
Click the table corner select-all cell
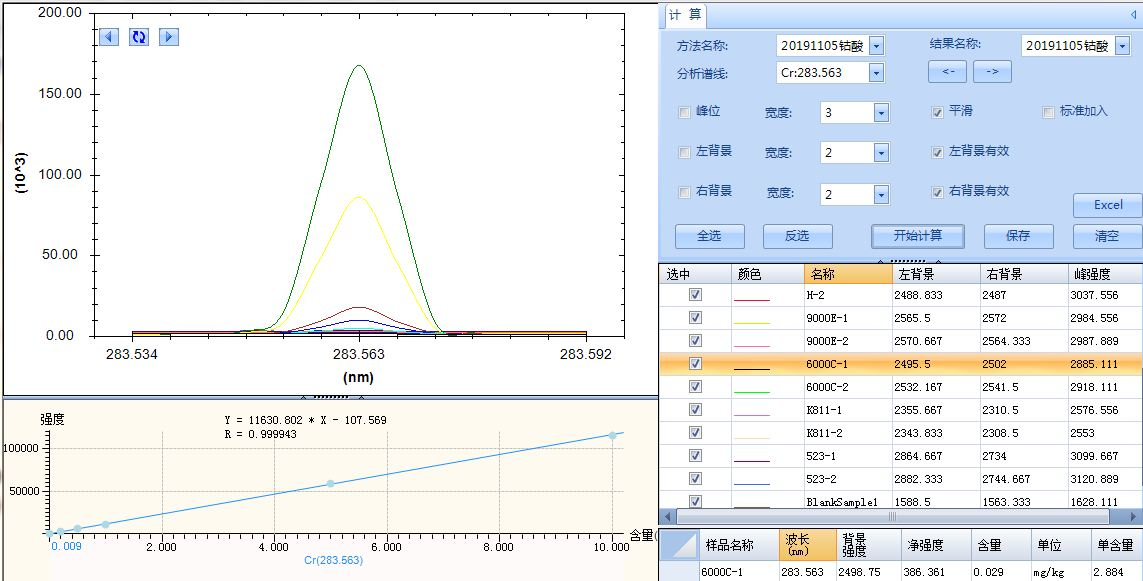[680, 545]
